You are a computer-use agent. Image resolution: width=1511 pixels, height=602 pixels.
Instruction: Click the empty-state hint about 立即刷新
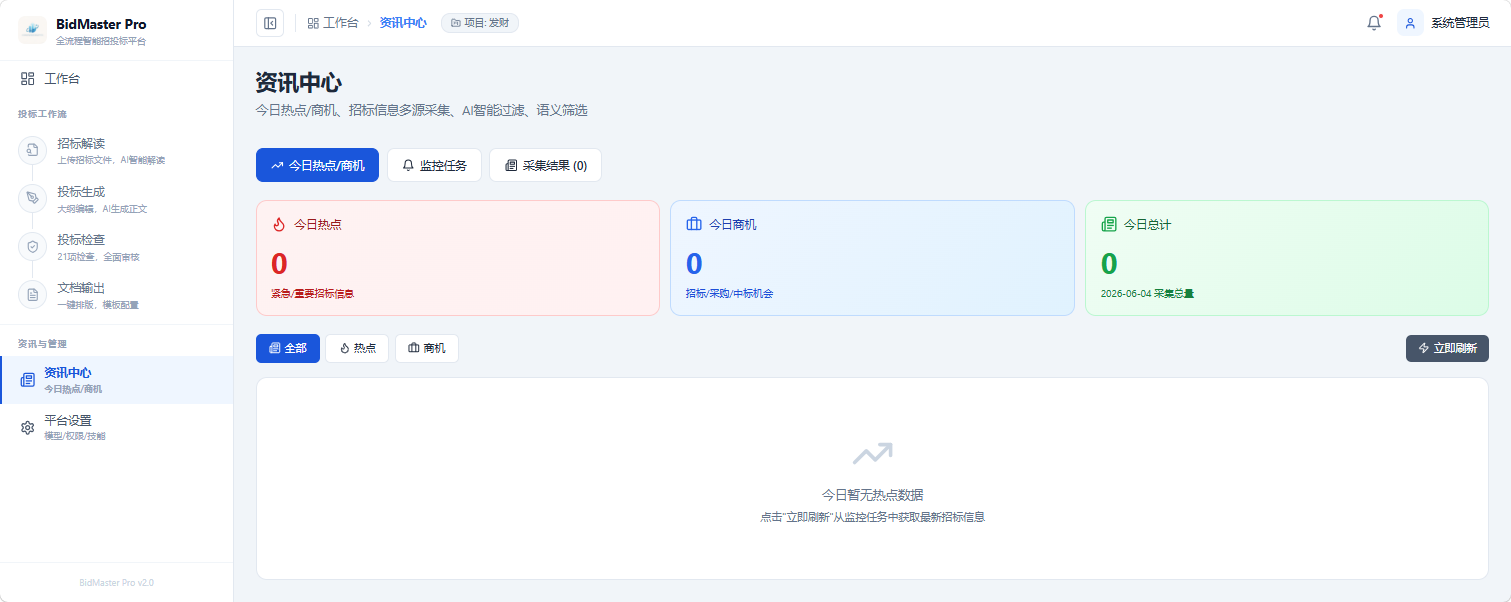[872, 518]
